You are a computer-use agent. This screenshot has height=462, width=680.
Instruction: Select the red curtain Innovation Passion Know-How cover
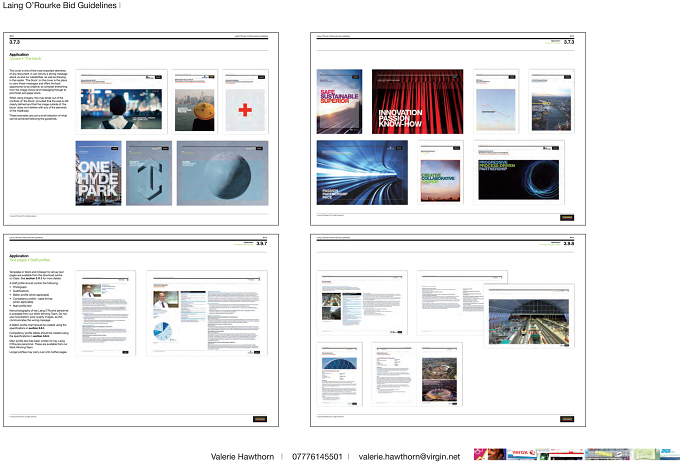(417, 102)
